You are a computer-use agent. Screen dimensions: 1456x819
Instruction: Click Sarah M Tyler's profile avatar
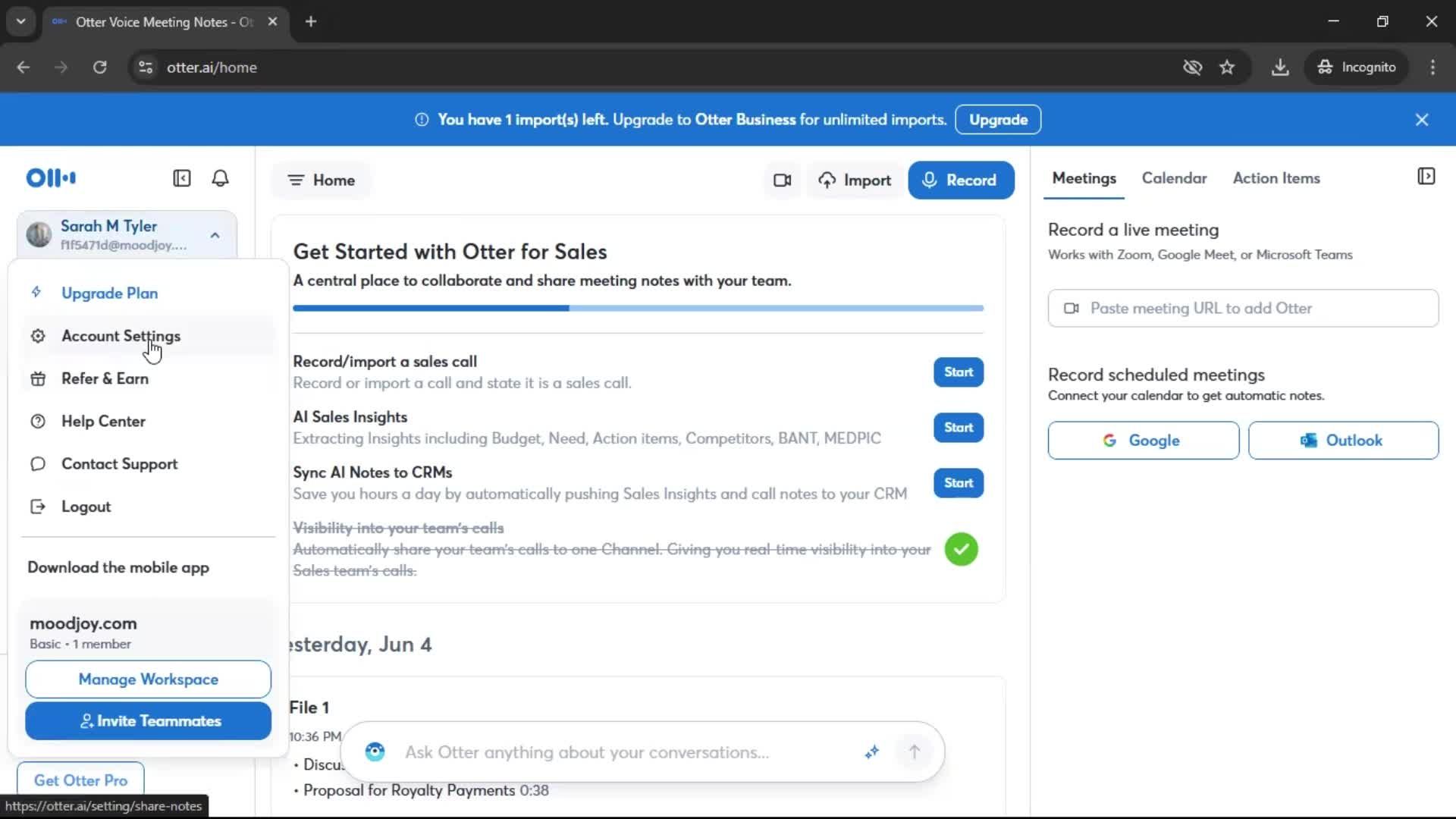click(39, 234)
